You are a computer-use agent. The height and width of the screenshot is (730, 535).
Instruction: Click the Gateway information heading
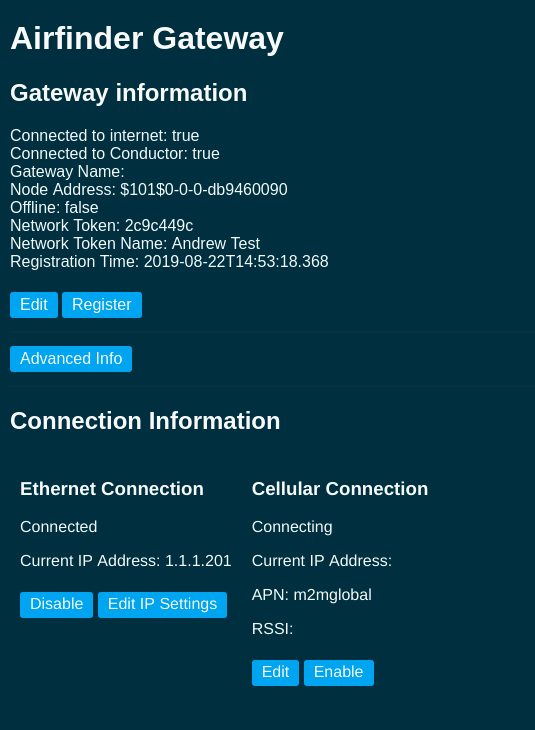129,93
